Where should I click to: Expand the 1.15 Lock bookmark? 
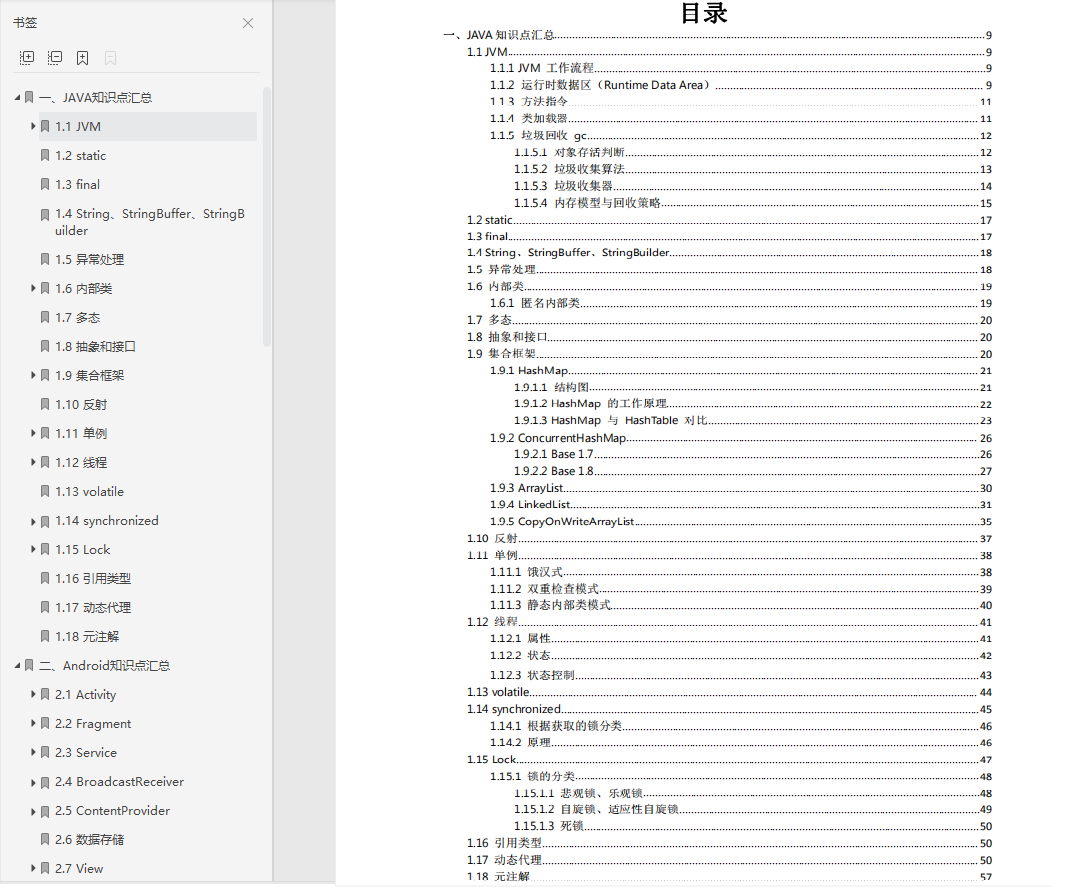pos(32,549)
